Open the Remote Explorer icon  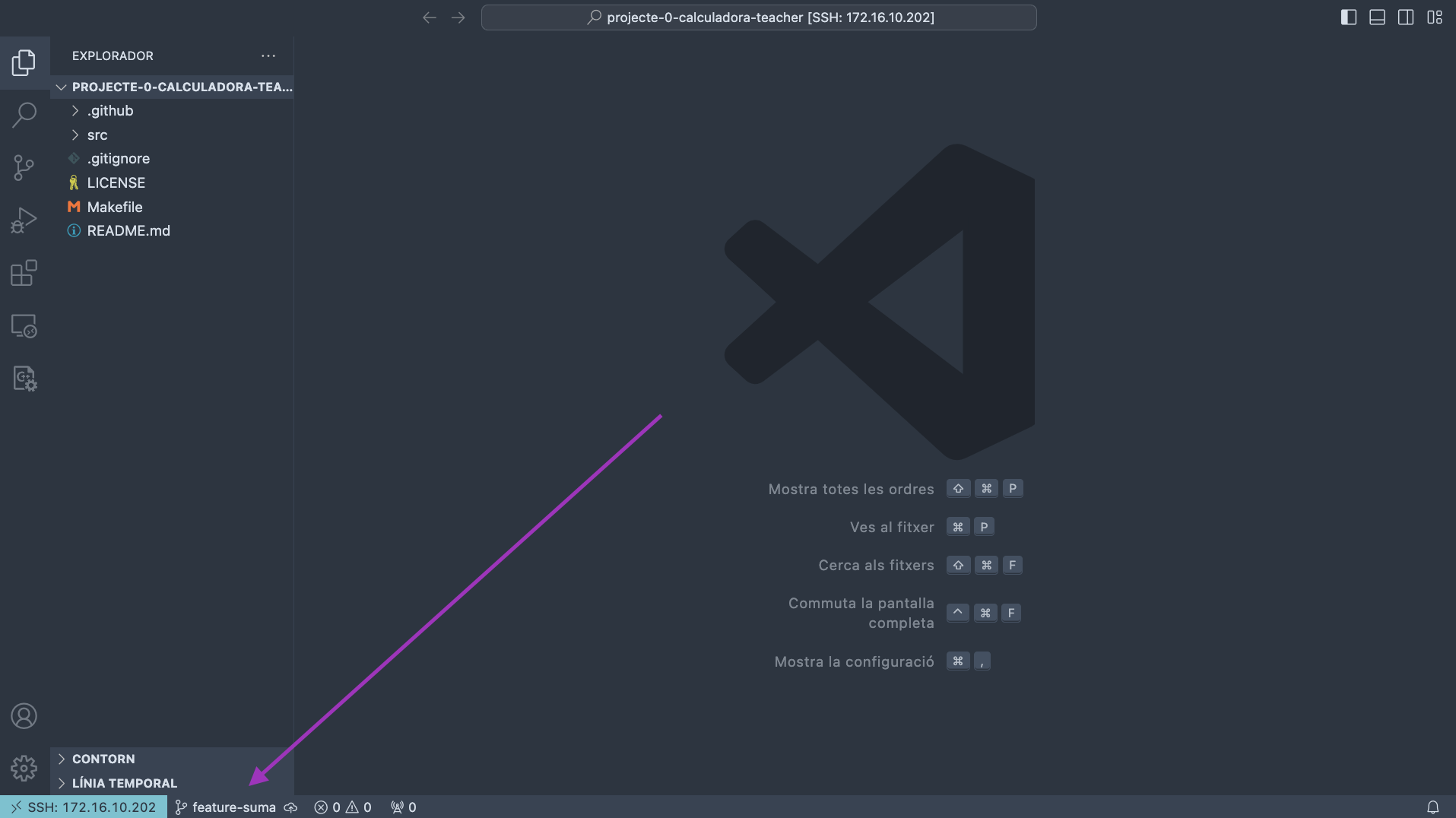(24, 325)
